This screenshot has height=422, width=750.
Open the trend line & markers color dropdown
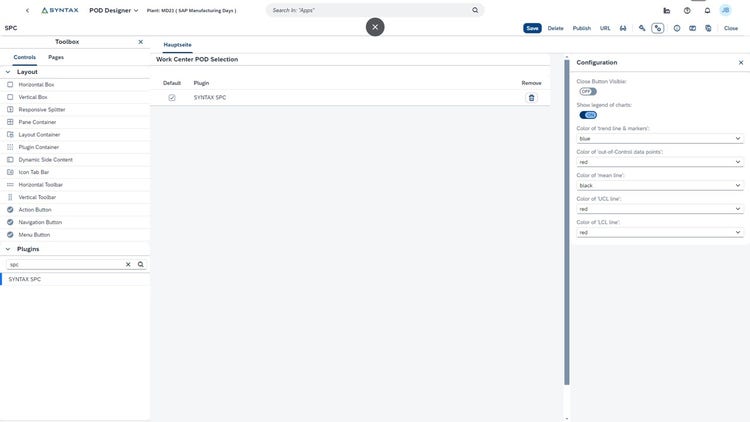coord(660,138)
